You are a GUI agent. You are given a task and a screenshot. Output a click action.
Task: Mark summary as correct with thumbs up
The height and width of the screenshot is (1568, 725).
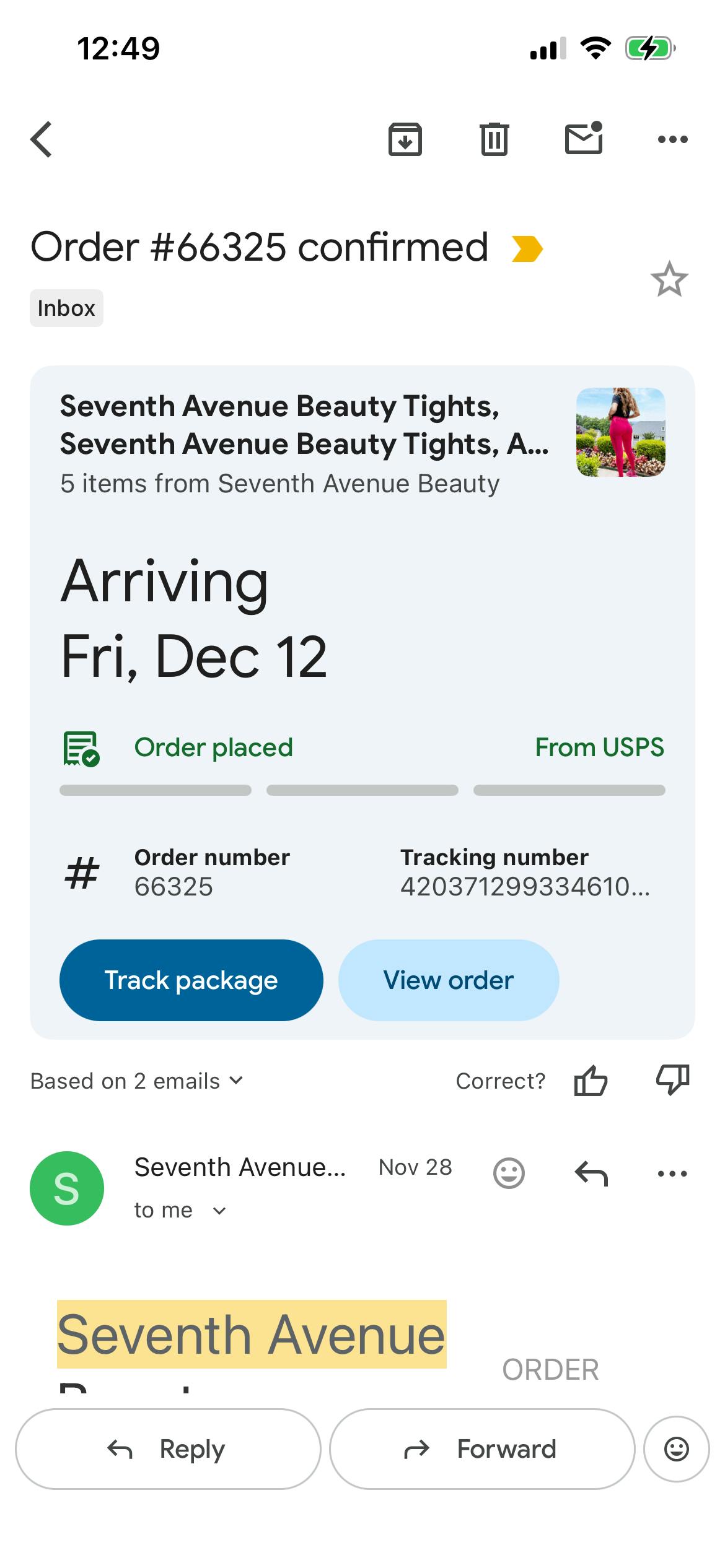pyautogui.click(x=591, y=1081)
